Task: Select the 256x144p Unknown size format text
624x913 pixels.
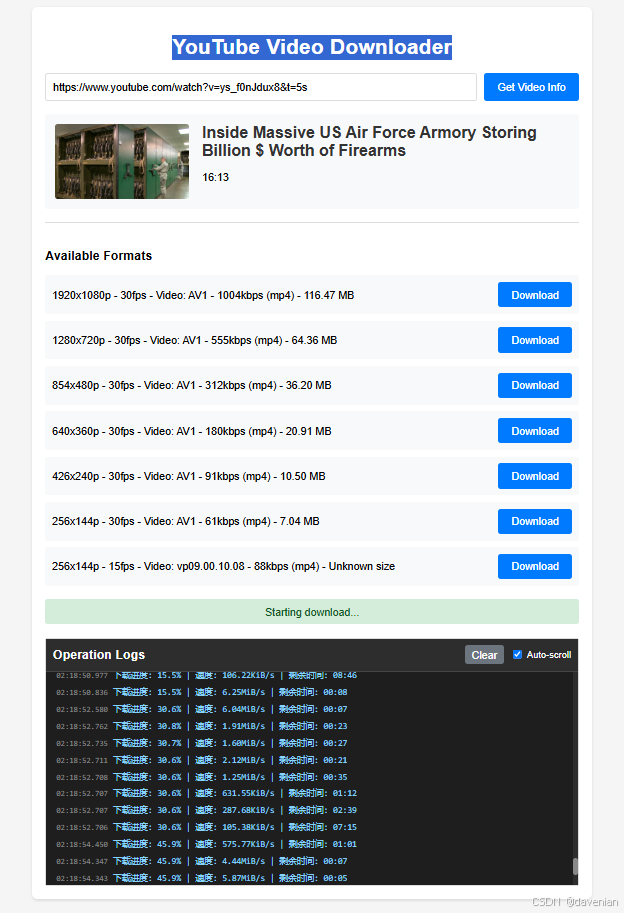Action: [224, 566]
